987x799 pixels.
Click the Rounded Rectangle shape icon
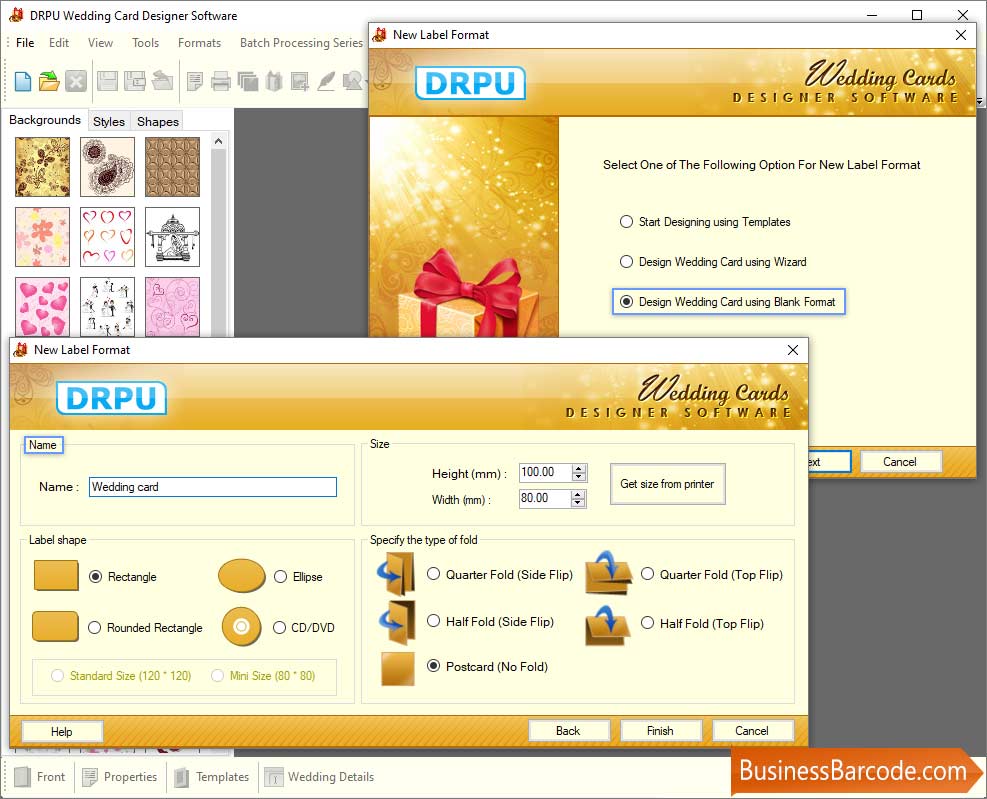55,626
